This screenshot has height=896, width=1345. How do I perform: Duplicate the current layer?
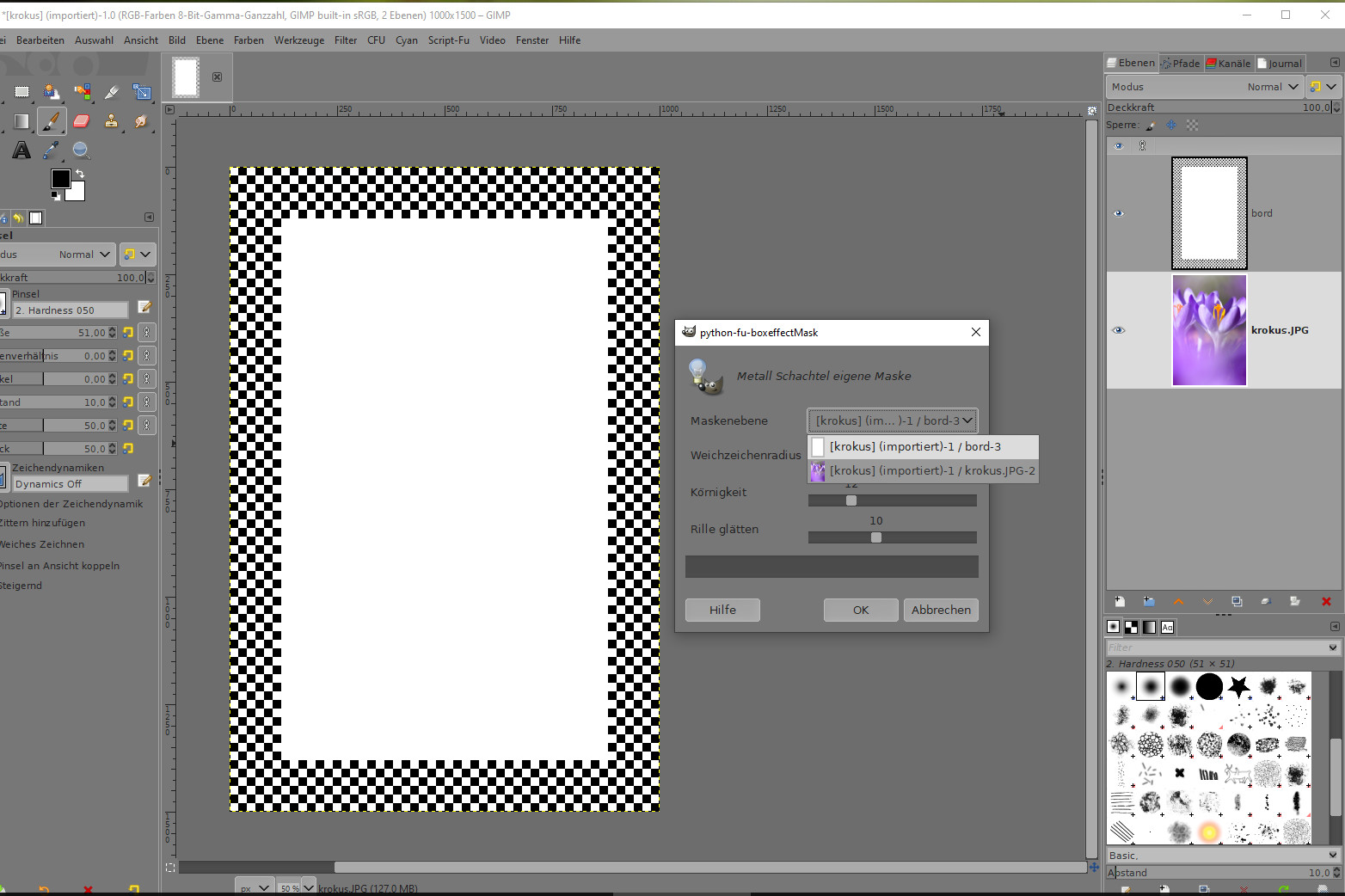coord(1237,602)
